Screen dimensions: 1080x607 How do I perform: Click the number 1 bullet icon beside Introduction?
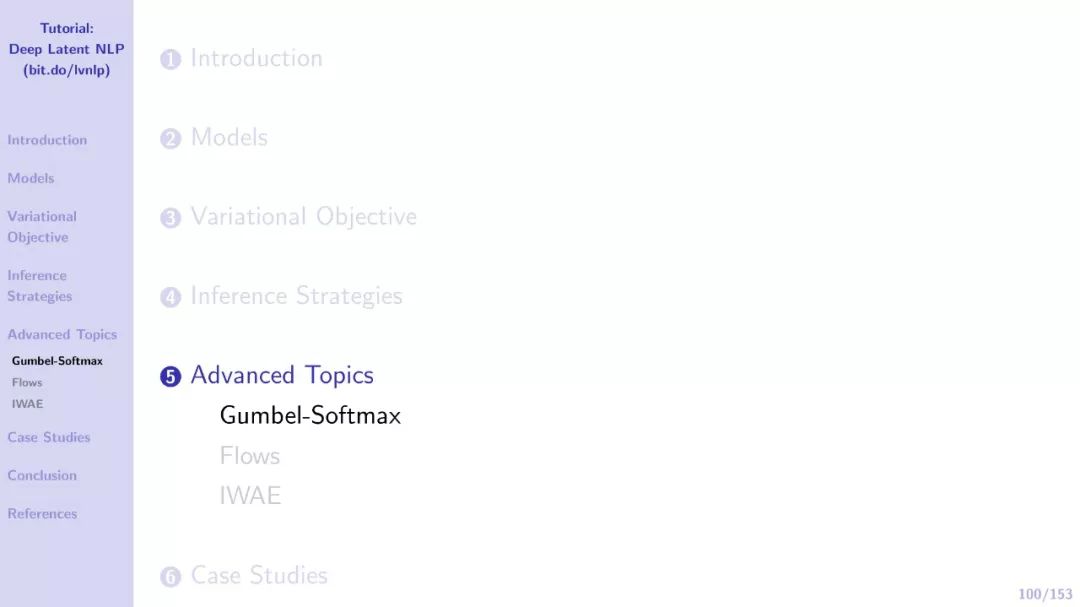170,60
